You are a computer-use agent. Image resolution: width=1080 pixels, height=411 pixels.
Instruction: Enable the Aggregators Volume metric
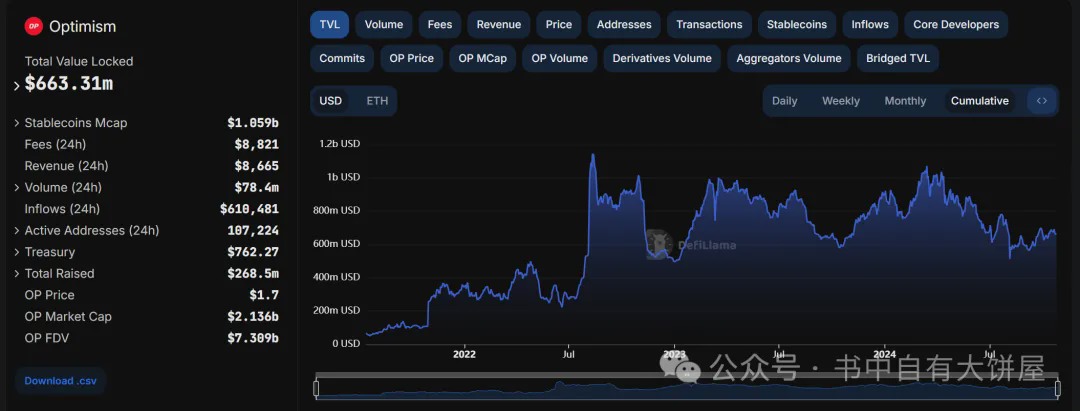point(789,59)
